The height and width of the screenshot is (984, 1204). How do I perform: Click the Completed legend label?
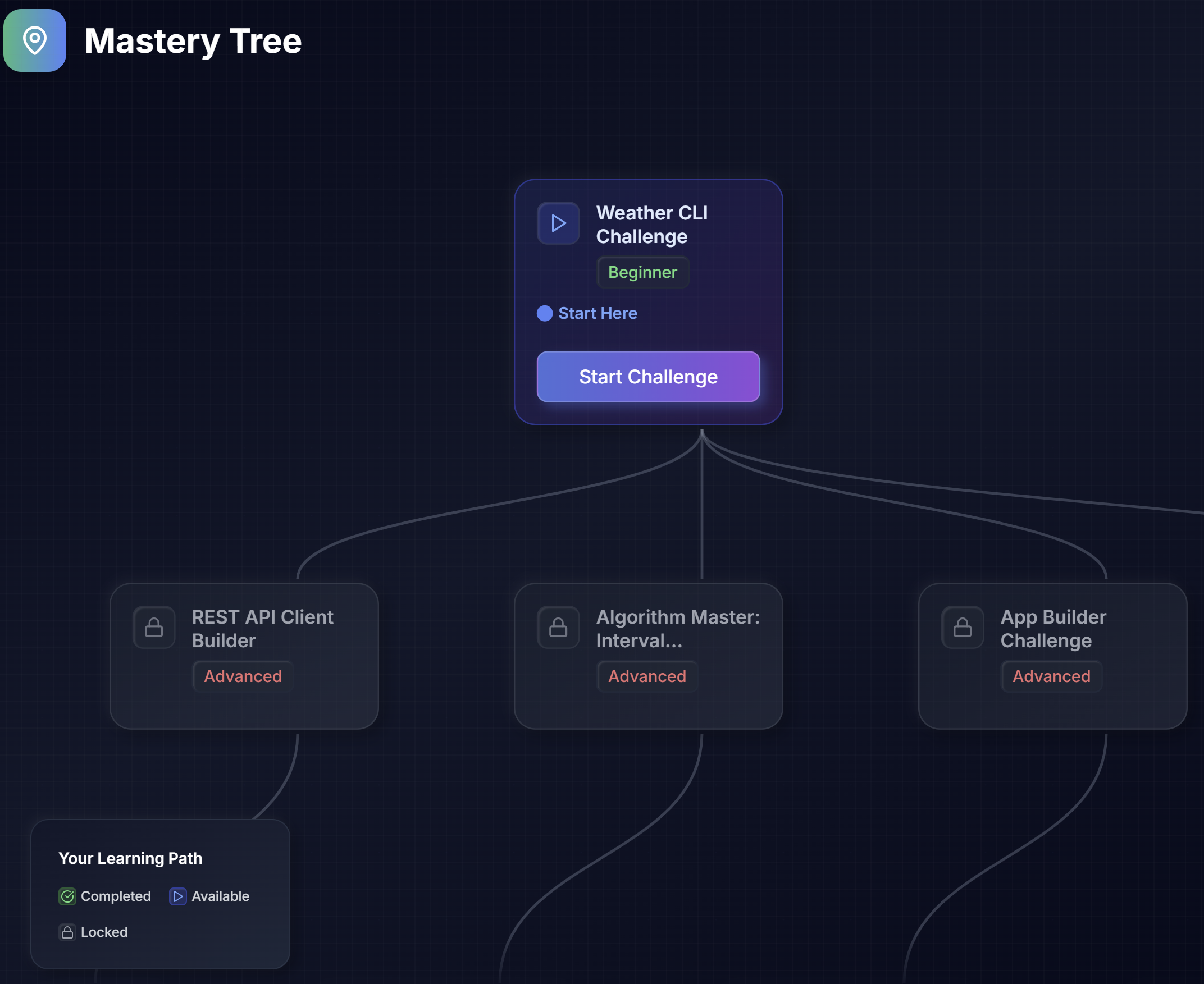pyautogui.click(x=116, y=896)
